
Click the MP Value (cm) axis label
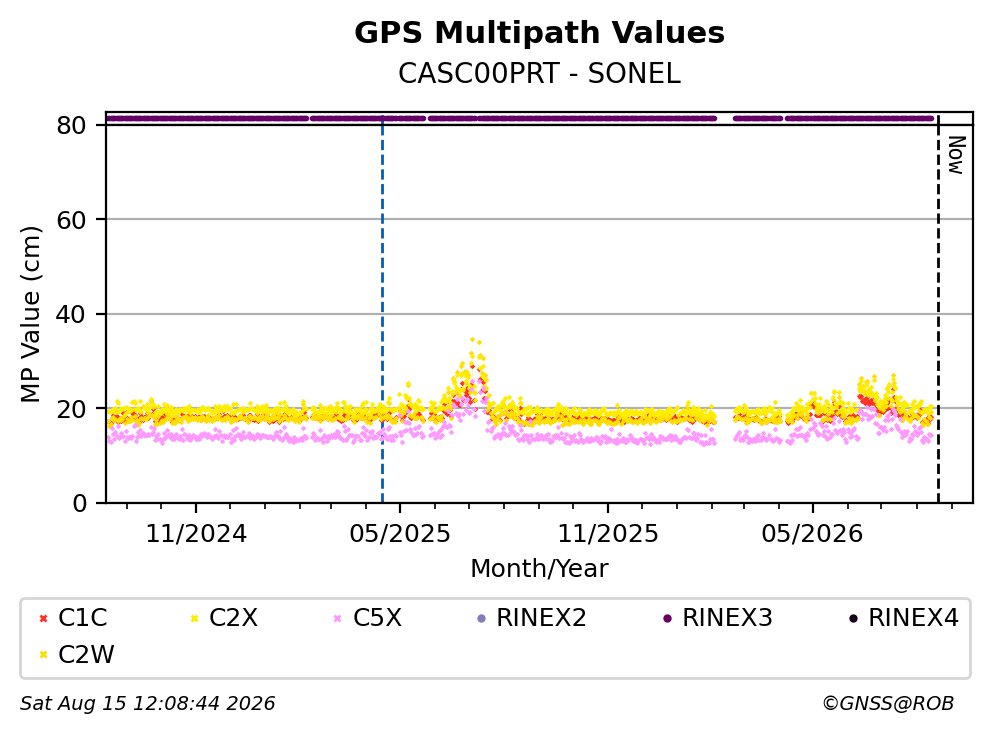click(x=30, y=314)
